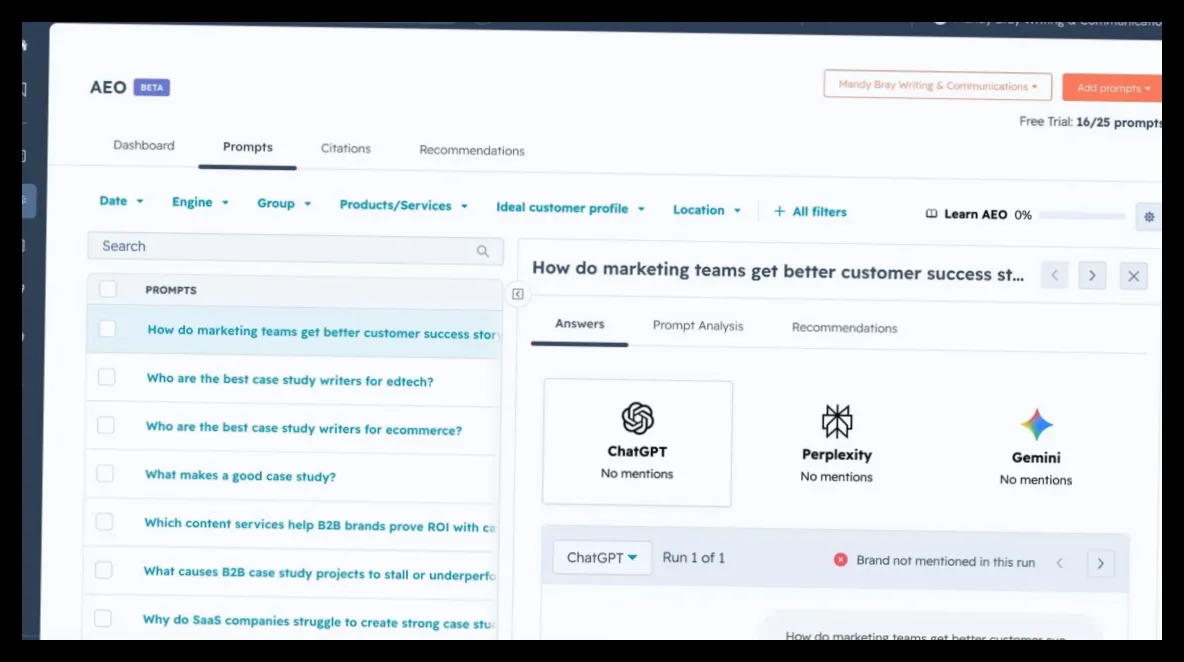1184x662 pixels.
Task: Check the ecommerce case study writers checkbox
Action: (106, 425)
